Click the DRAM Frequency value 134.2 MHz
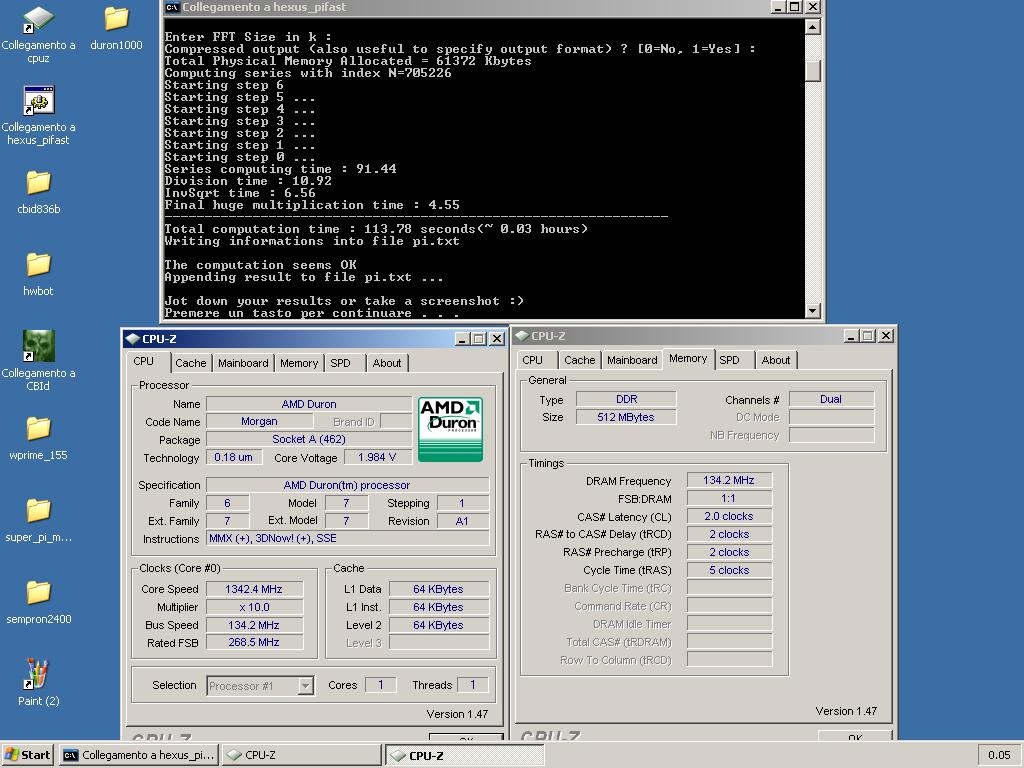The height and width of the screenshot is (768, 1024). 729,481
